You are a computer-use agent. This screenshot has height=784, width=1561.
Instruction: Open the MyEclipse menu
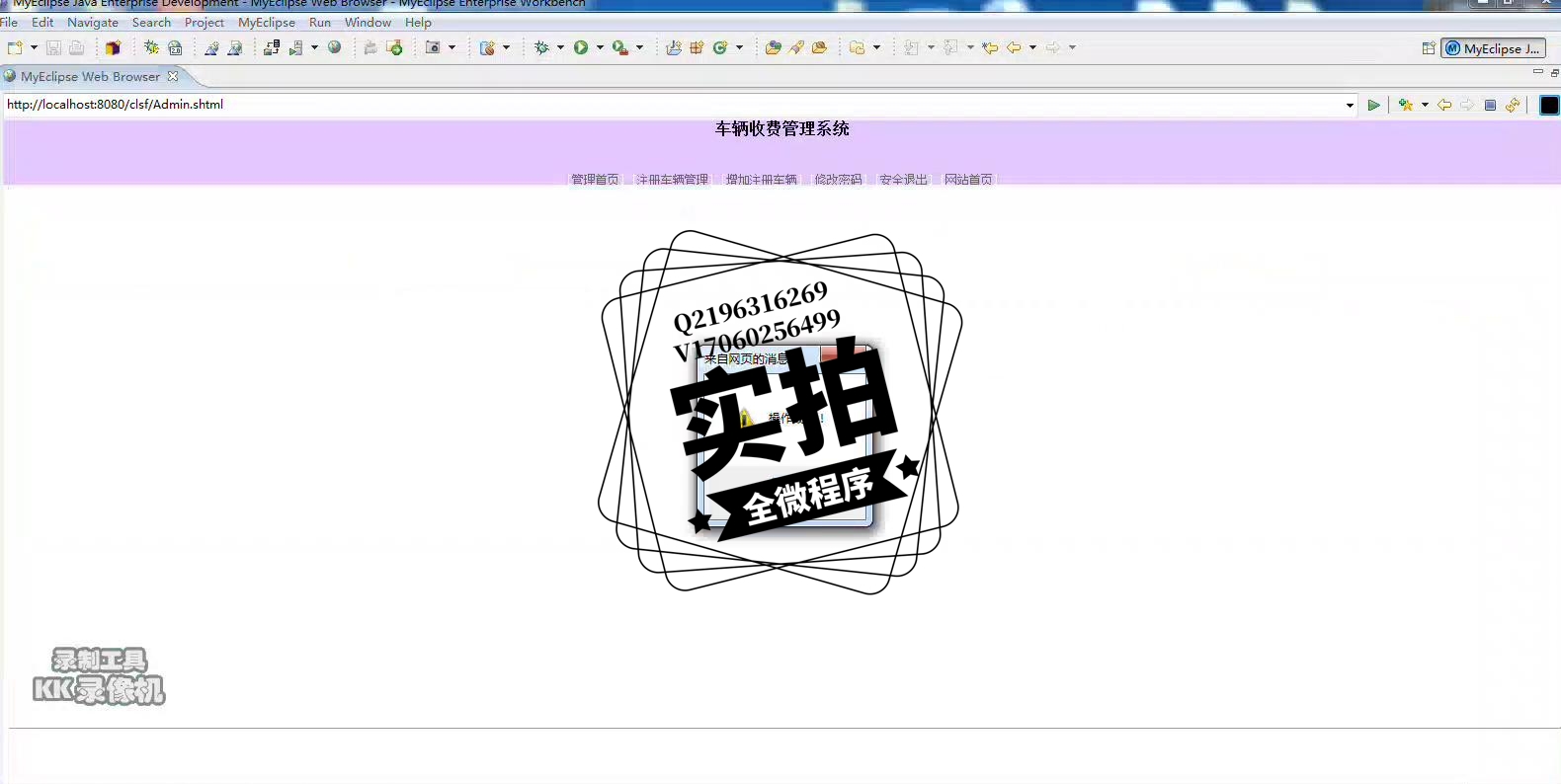point(267,22)
